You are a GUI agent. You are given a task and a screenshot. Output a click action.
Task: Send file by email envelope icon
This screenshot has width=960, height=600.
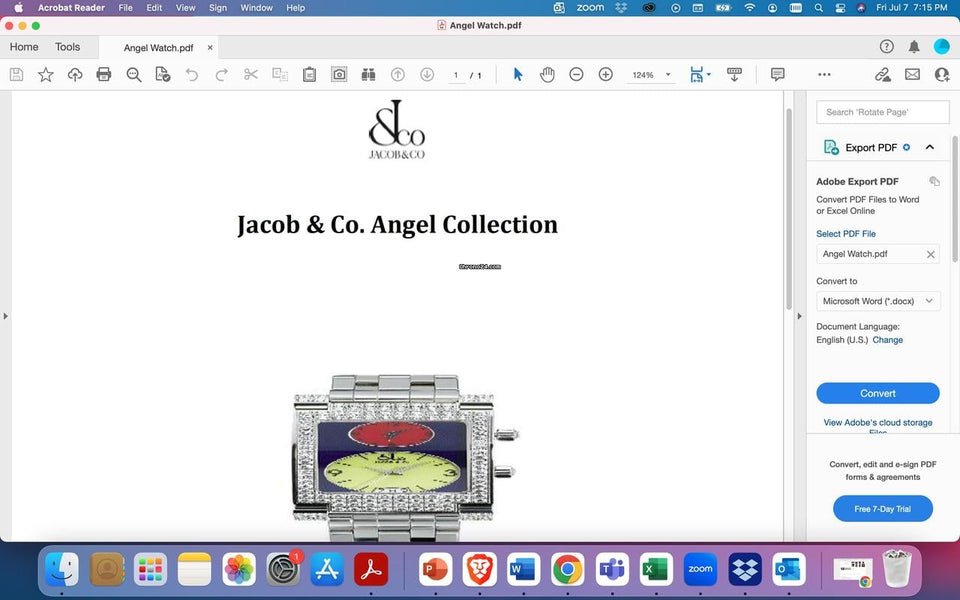(912, 75)
